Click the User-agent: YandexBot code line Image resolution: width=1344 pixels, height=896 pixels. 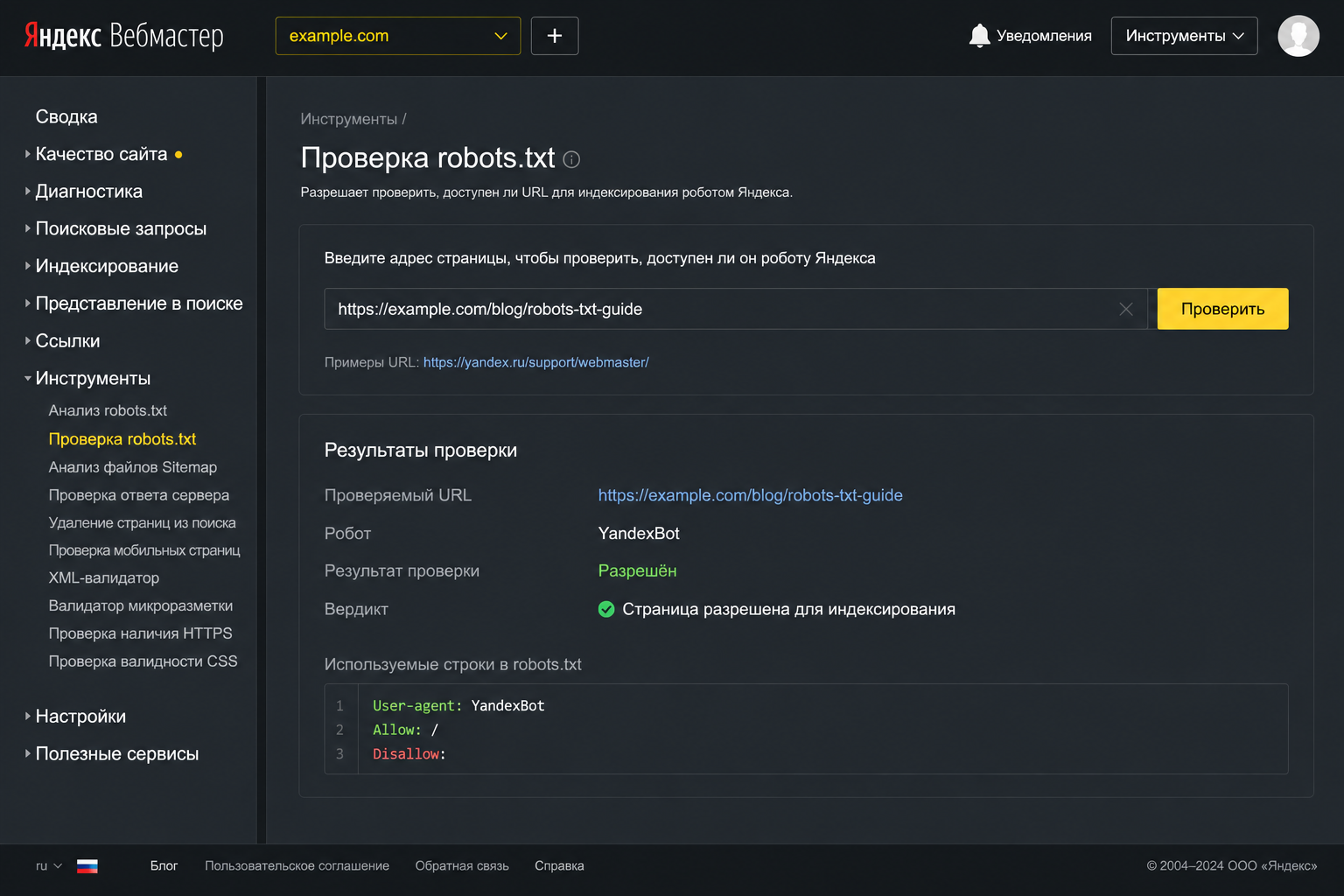[458, 706]
